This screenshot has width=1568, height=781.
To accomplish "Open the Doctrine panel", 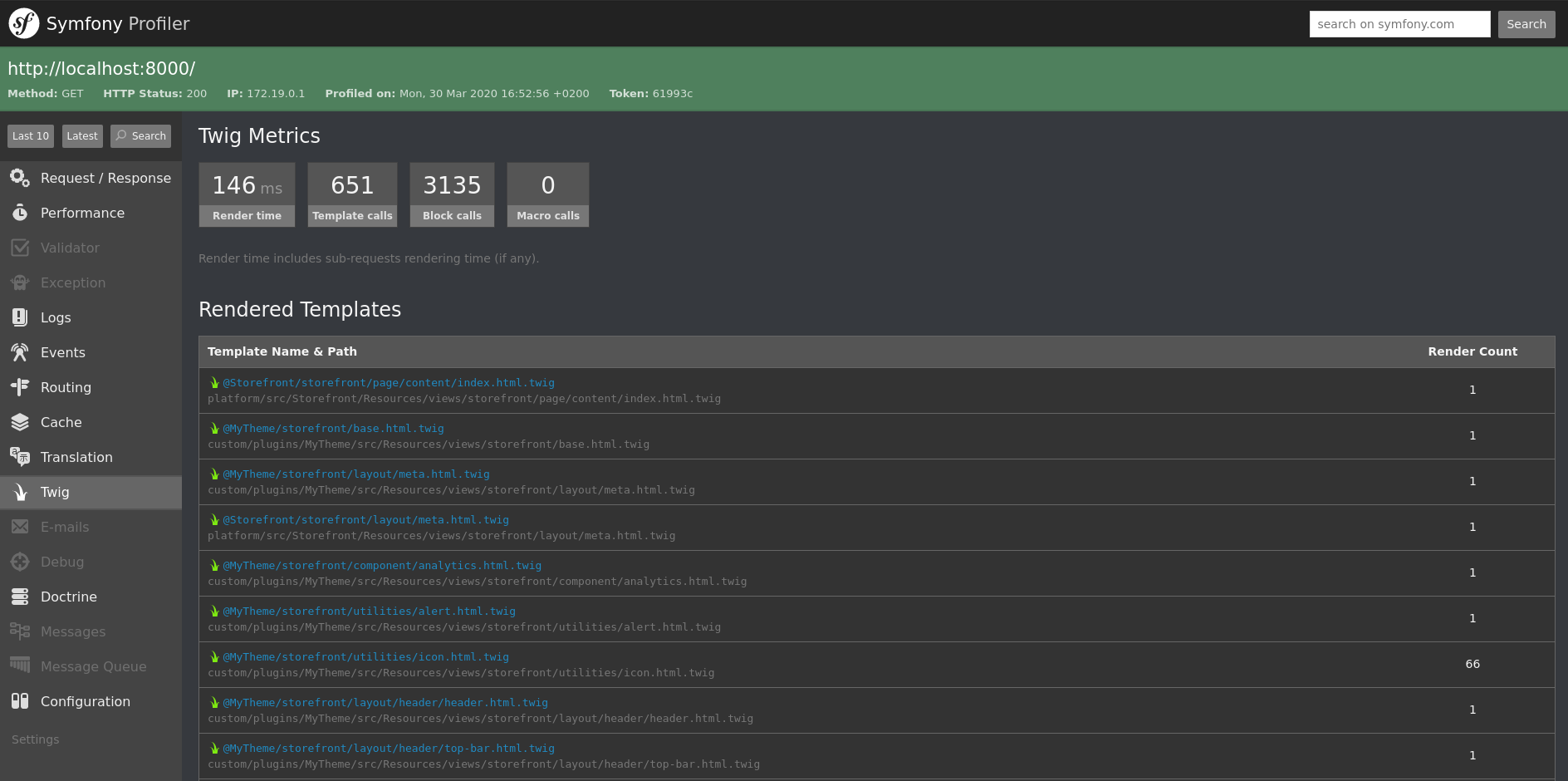I will 68,597.
